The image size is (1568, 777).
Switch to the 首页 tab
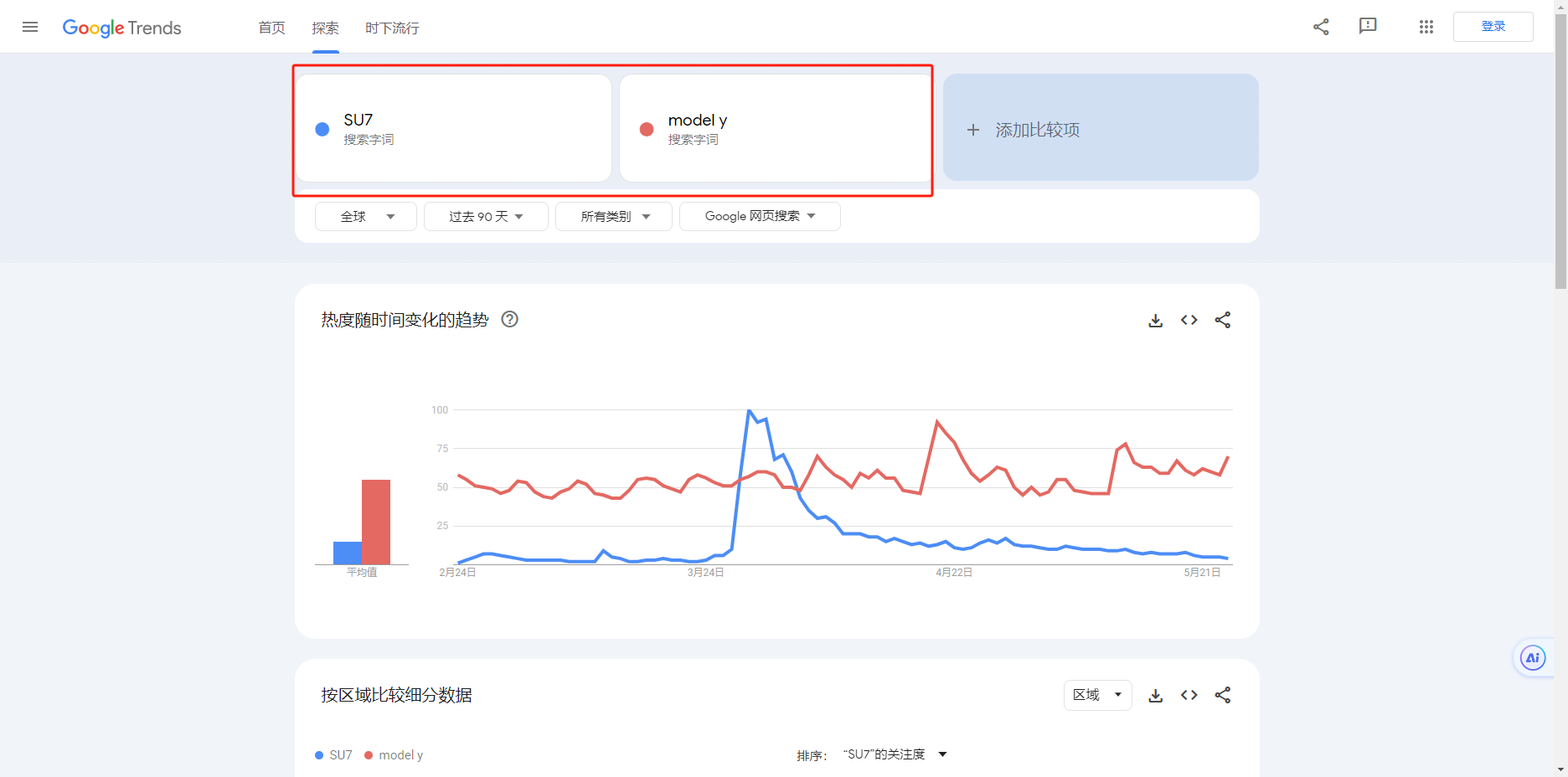271,28
